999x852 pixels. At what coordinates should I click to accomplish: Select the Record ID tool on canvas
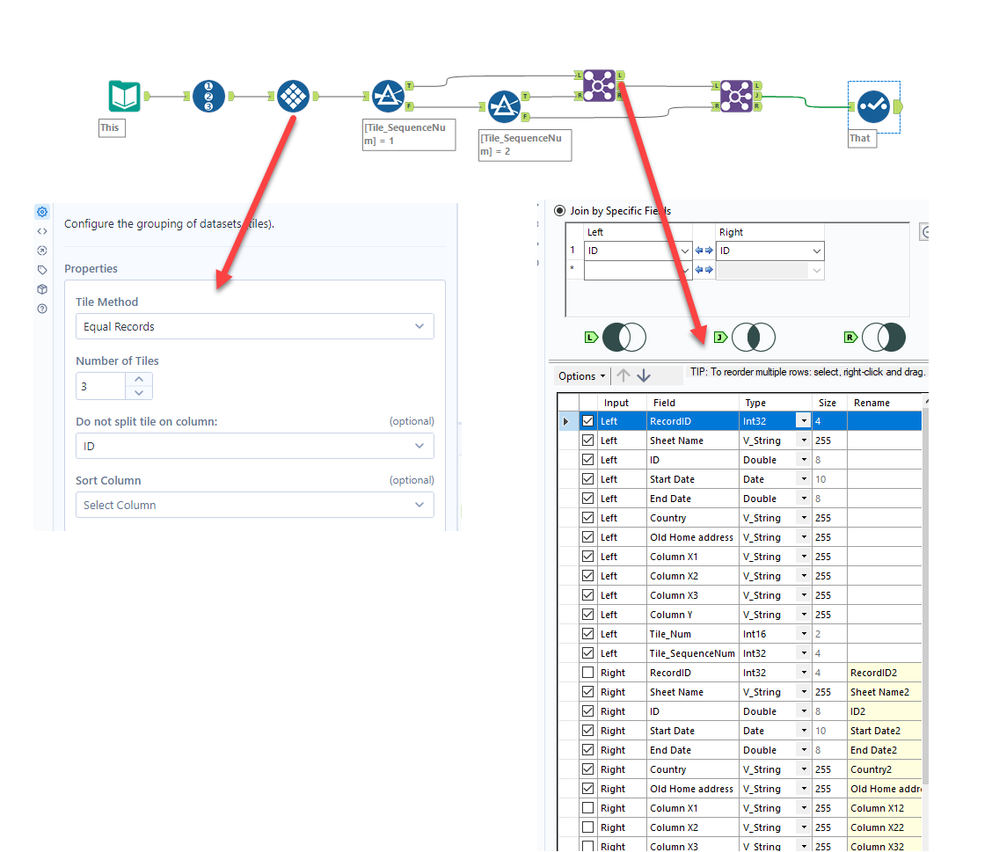click(208, 96)
